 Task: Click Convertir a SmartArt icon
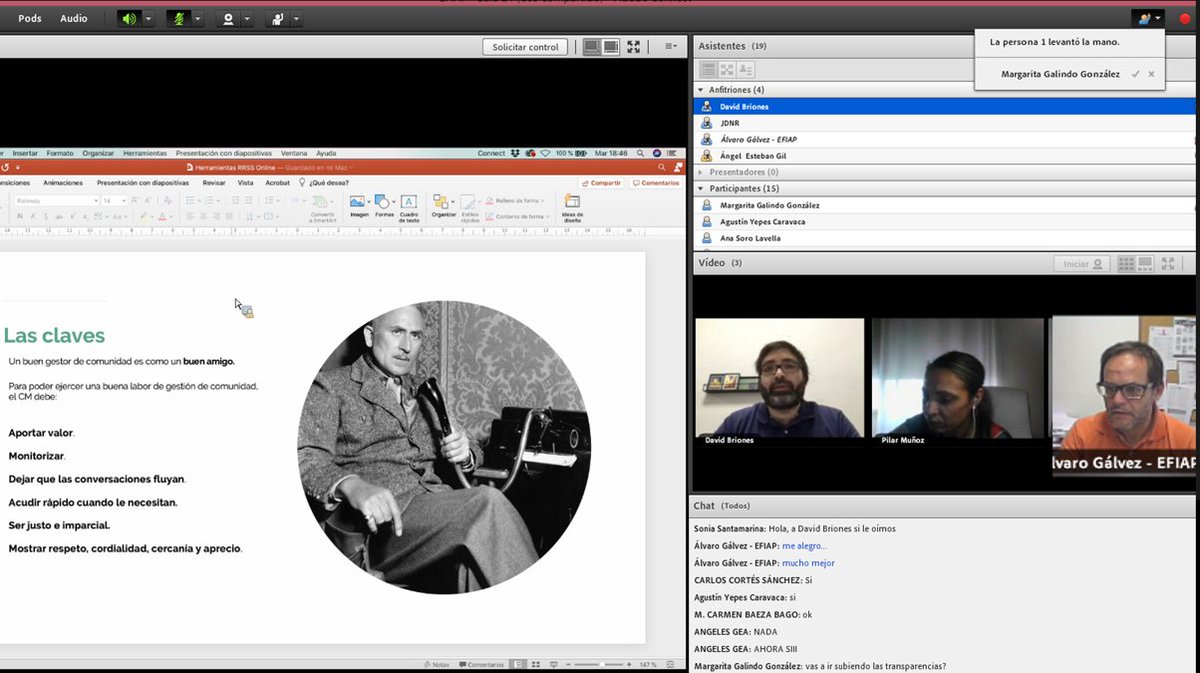pyautogui.click(x=322, y=208)
